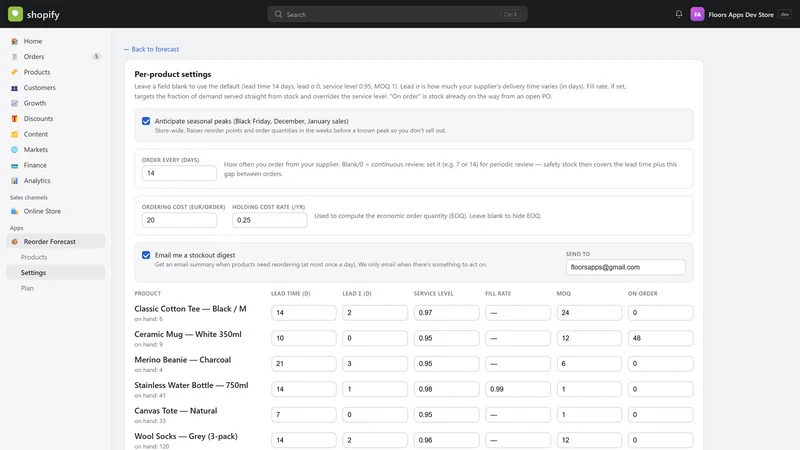
Task: Open the FA store avatar
Action: pyautogui.click(x=697, y=14)
